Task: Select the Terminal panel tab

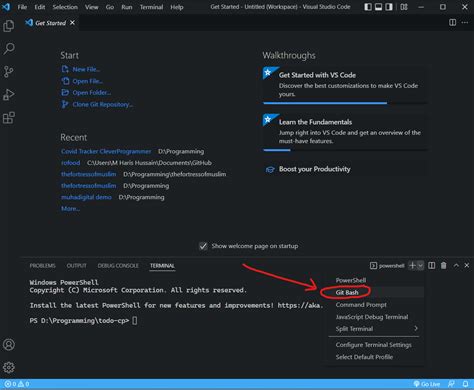Action: (162, 266)
